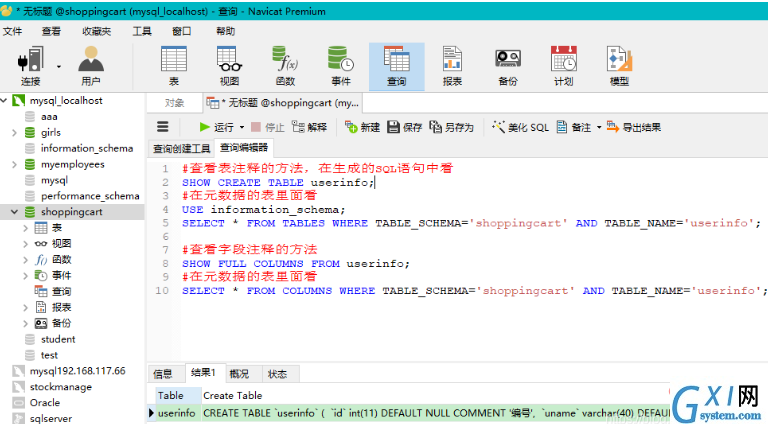Click 美化 SQL (Beautify SQL) button
This screenshot has width=768, height=424.
520,127
